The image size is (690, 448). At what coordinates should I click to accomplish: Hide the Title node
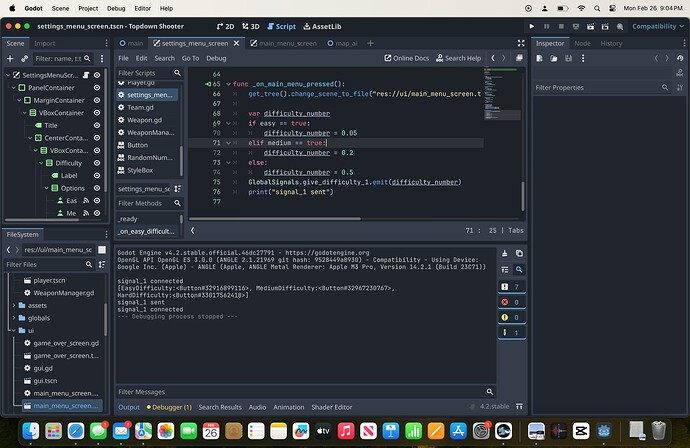click(x=97, y=125)
